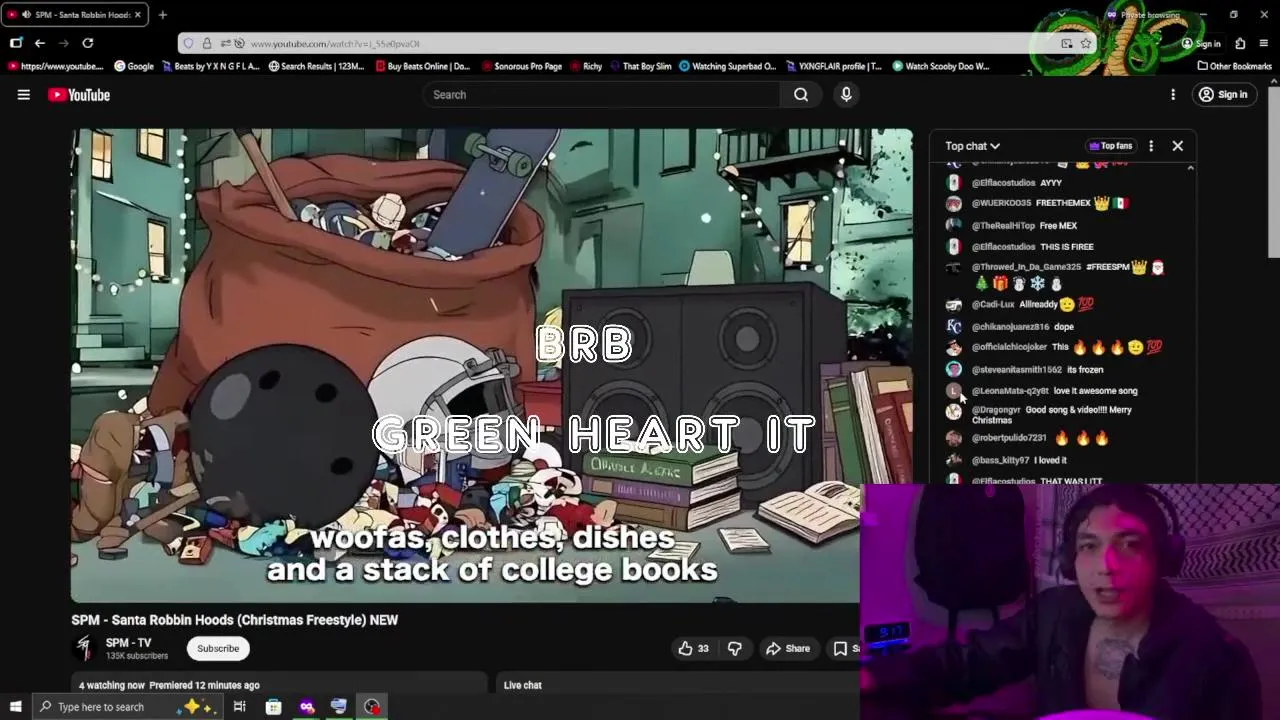
Task: Open tracking protection shield icon
Action: (x=187, y=43)
